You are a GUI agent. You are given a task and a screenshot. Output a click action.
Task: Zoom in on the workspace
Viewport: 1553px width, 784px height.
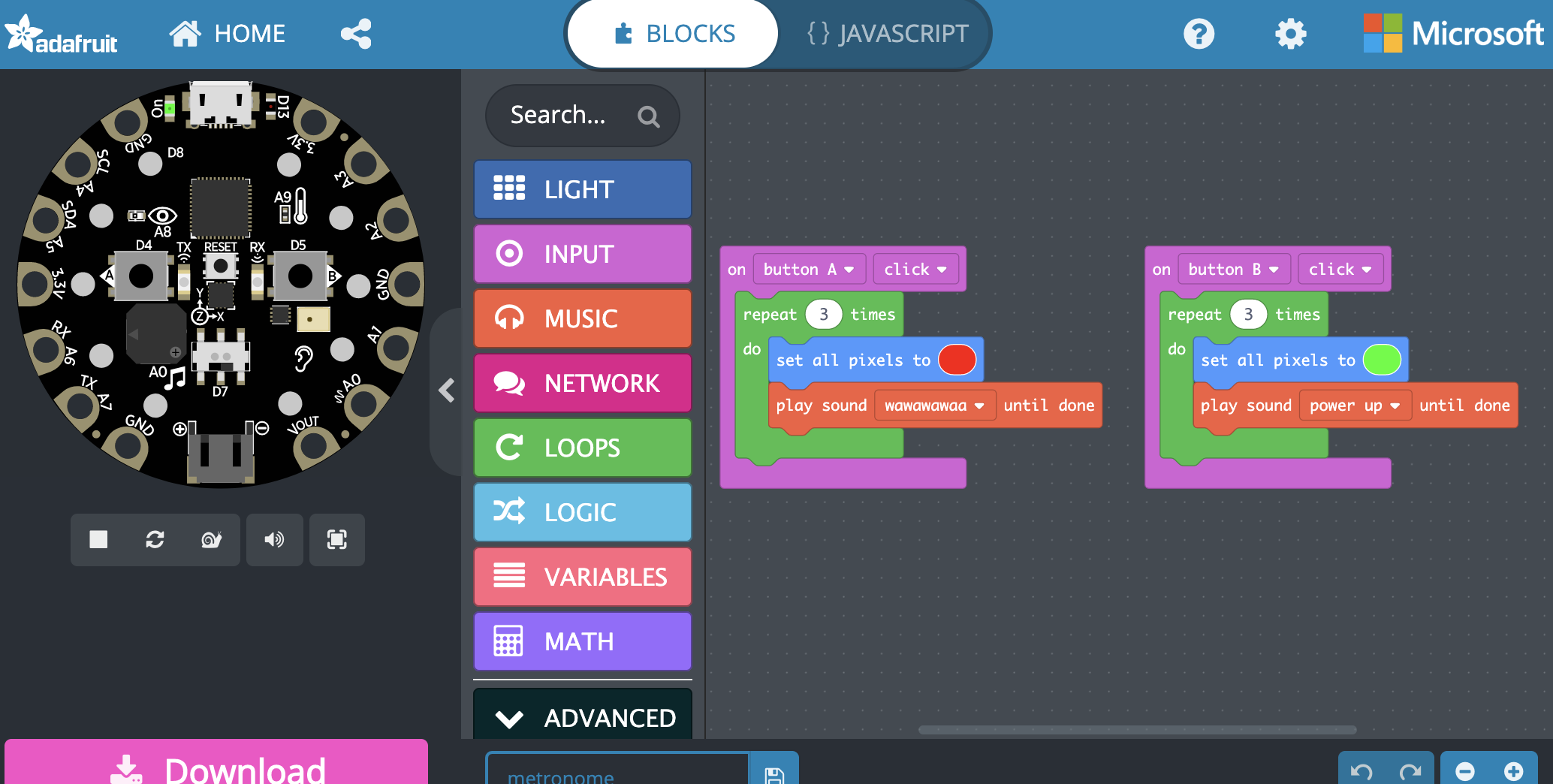pos(1513,770)
